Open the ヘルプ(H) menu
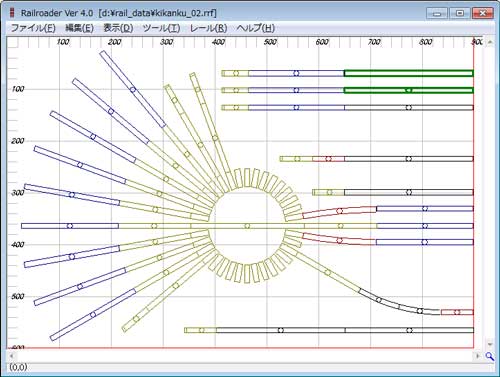The image size is (500, 377). 256,28
